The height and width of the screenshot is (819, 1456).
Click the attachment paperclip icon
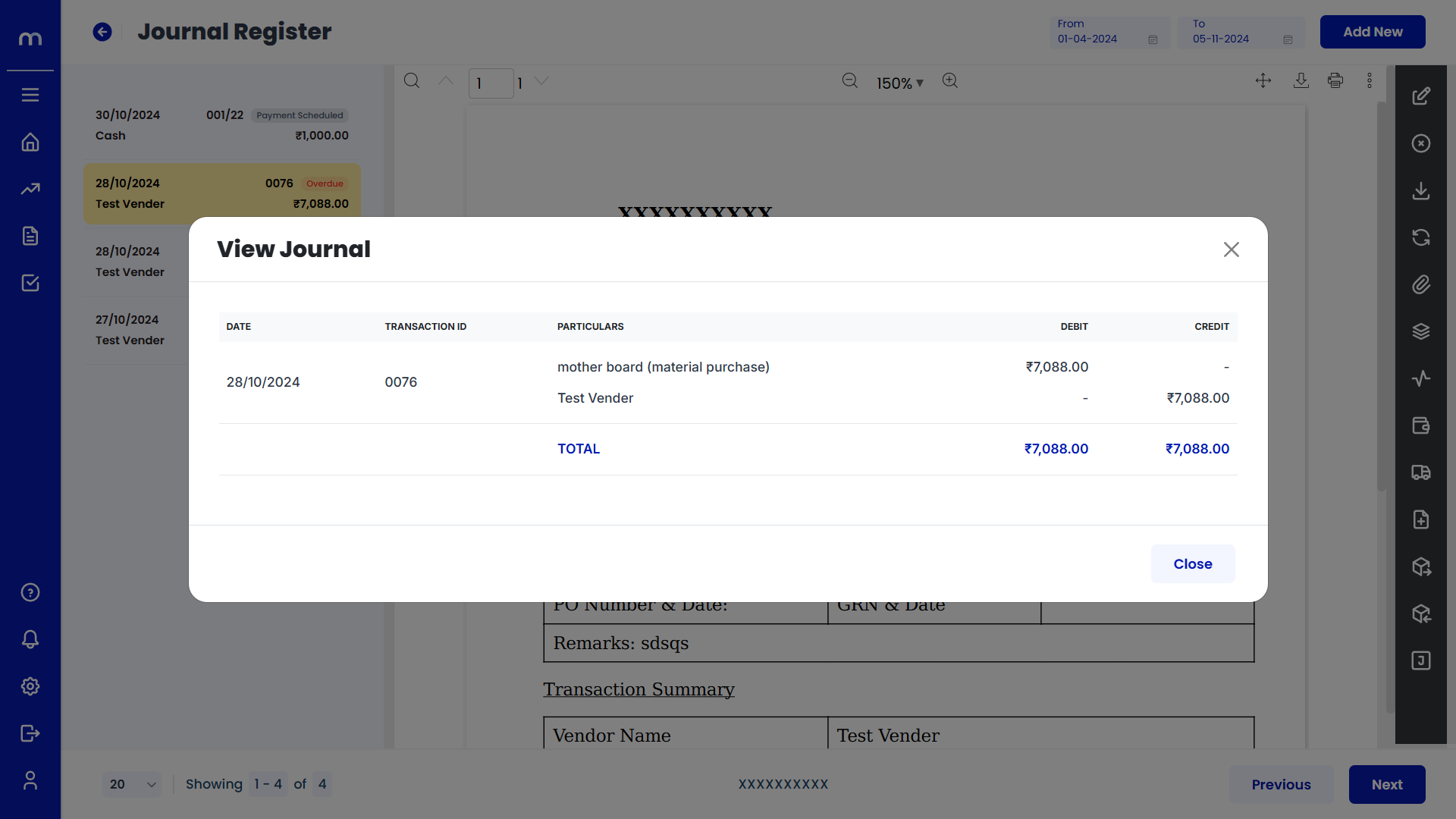pyautogui.click(x=1420, y=284)
